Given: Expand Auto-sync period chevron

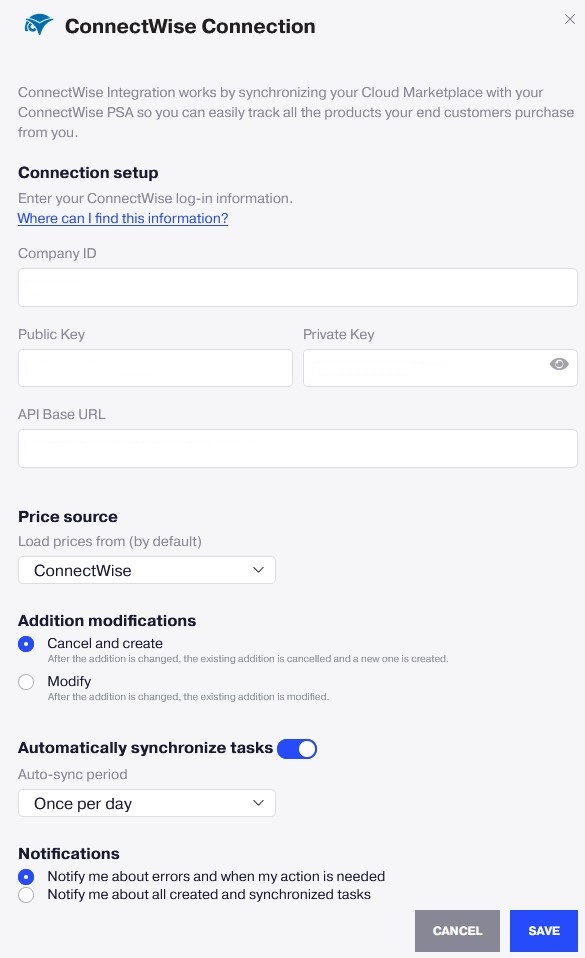Looking at the screenshot, I should [x=258, y=803].
